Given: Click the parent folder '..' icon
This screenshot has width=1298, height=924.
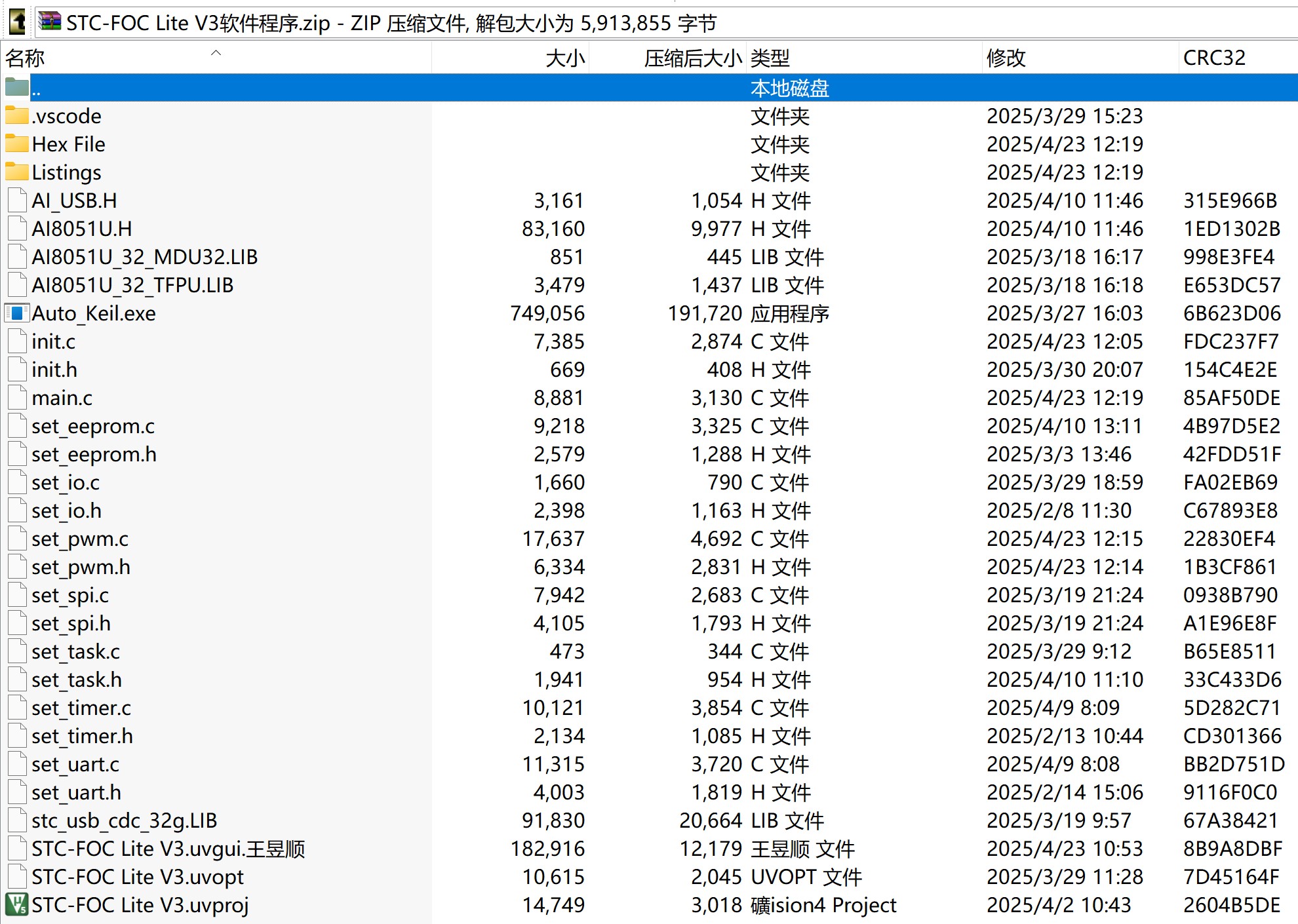Looking at the screenshot, I should pos(17,88).
